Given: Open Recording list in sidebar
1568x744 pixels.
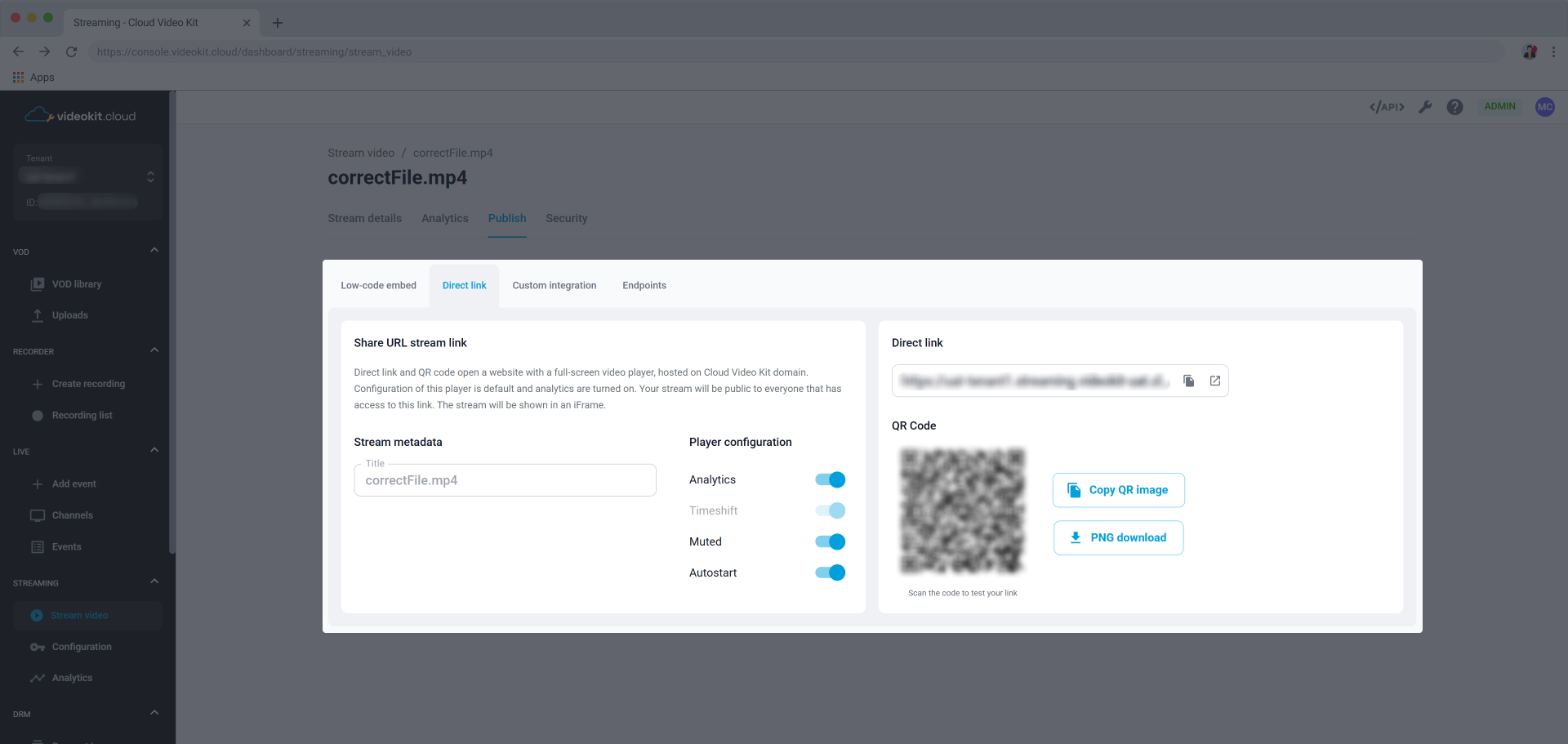Looking at the screenshot, I should pyautogui.click(x=82, y=416).
